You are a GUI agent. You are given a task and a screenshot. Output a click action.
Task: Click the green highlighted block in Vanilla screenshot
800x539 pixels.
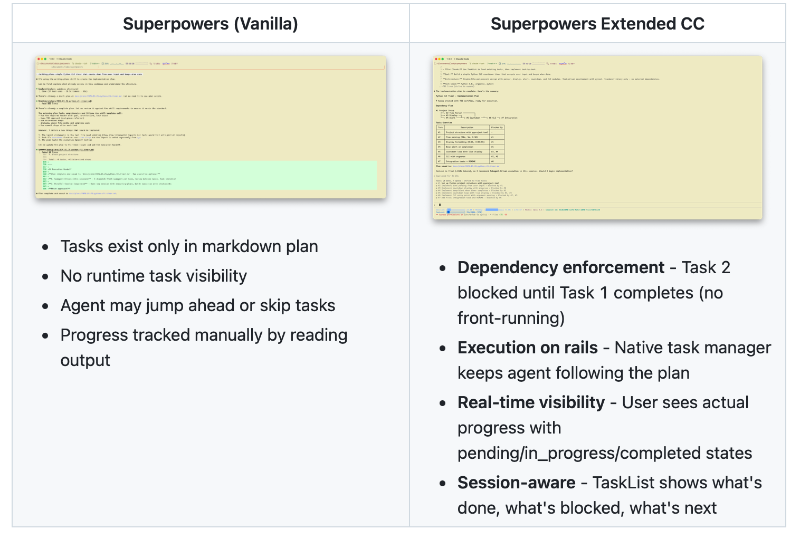click(210, 175)
